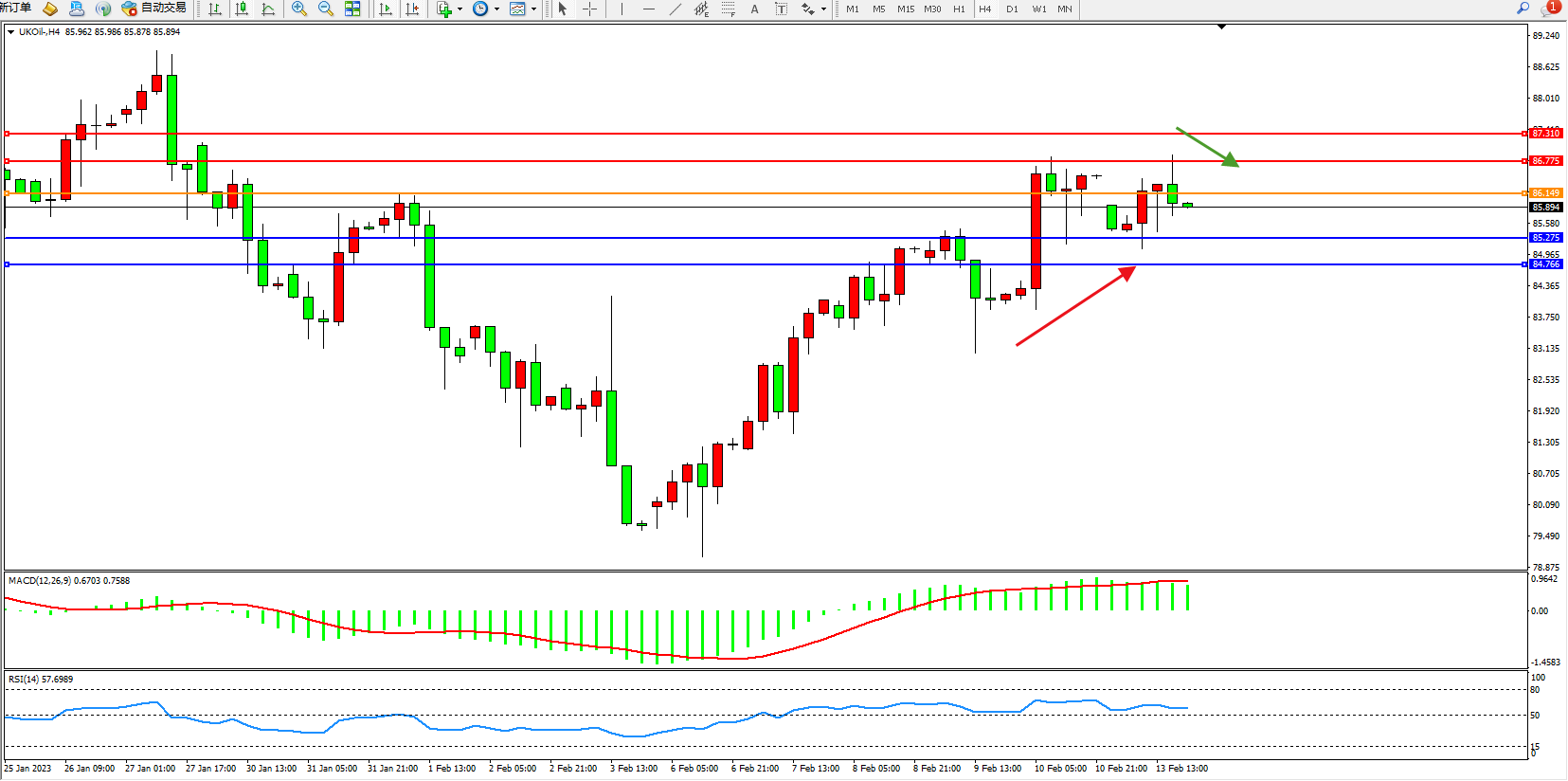Select the horizontal line drawing tool
This screenshot has width=1568, height=781.
pos(648,9)
